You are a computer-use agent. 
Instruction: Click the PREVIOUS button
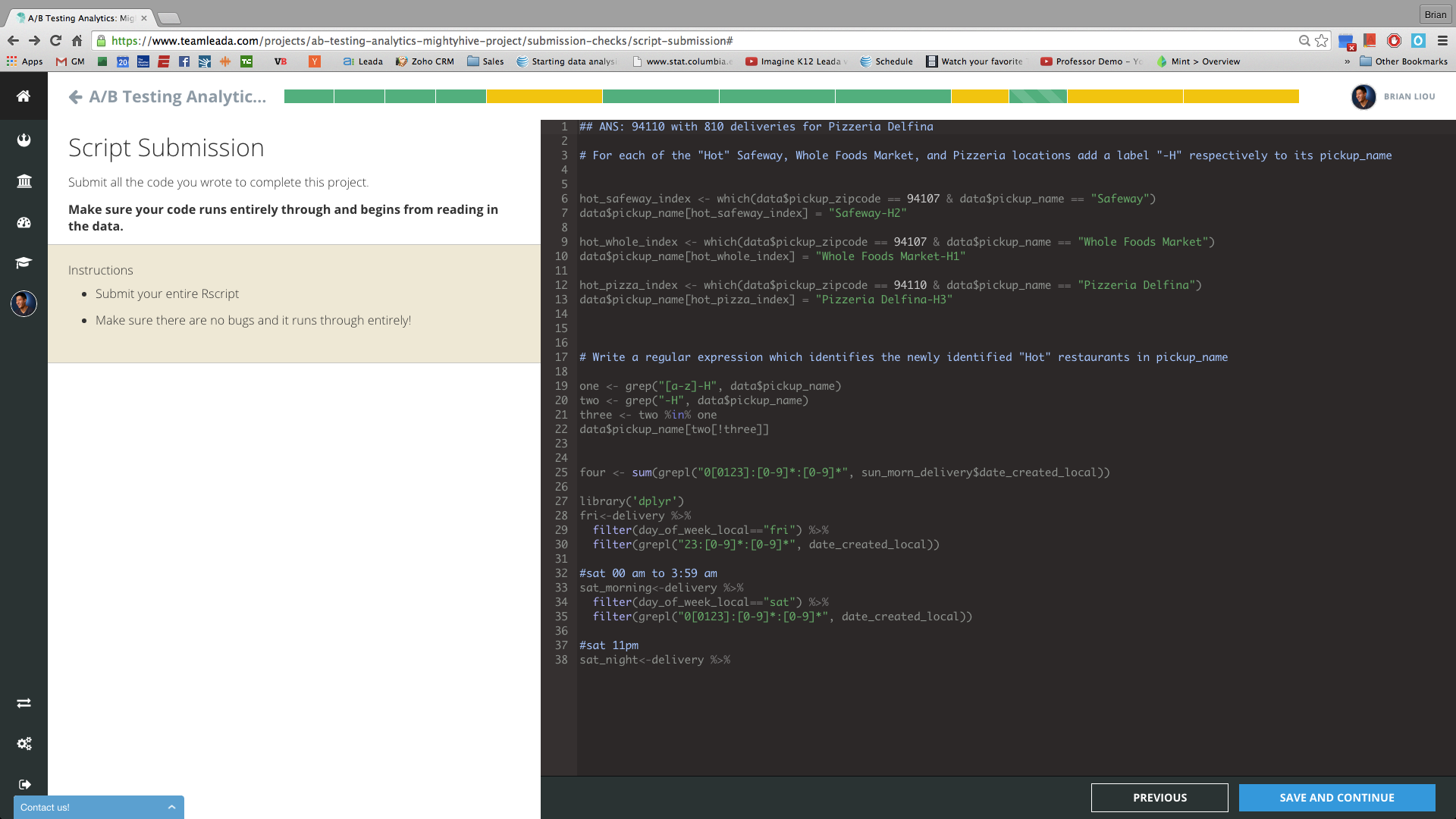(1159, 798)
